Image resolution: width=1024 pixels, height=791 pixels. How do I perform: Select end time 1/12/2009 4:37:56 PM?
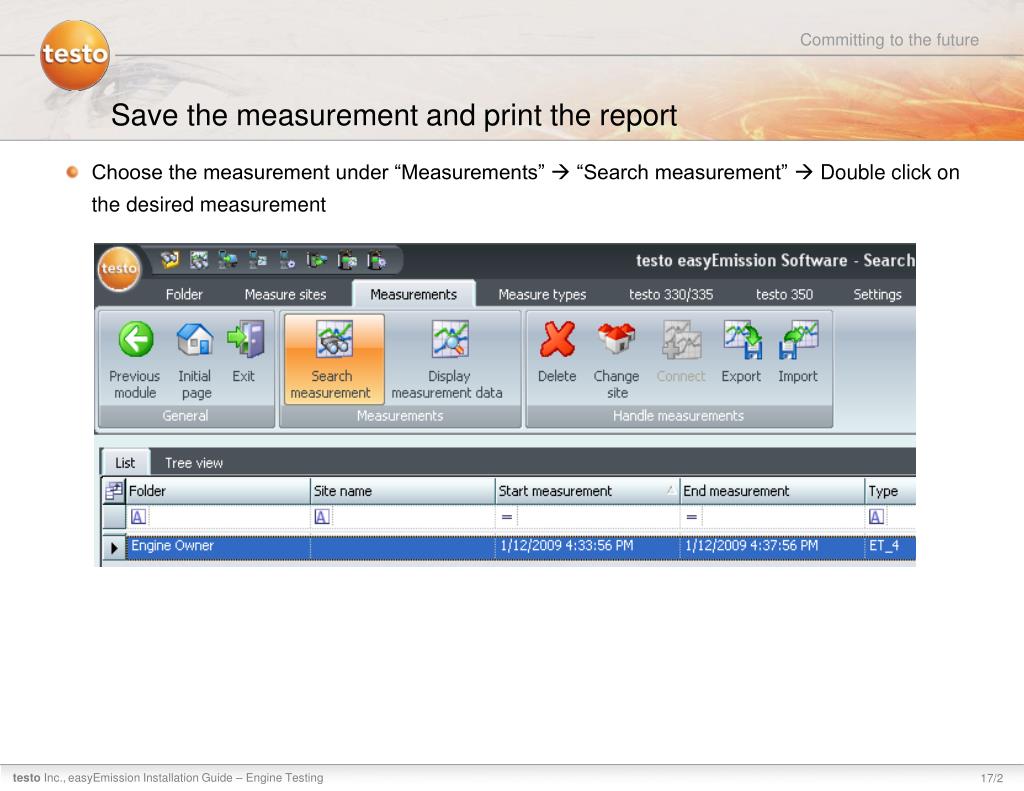coord(772,547)
